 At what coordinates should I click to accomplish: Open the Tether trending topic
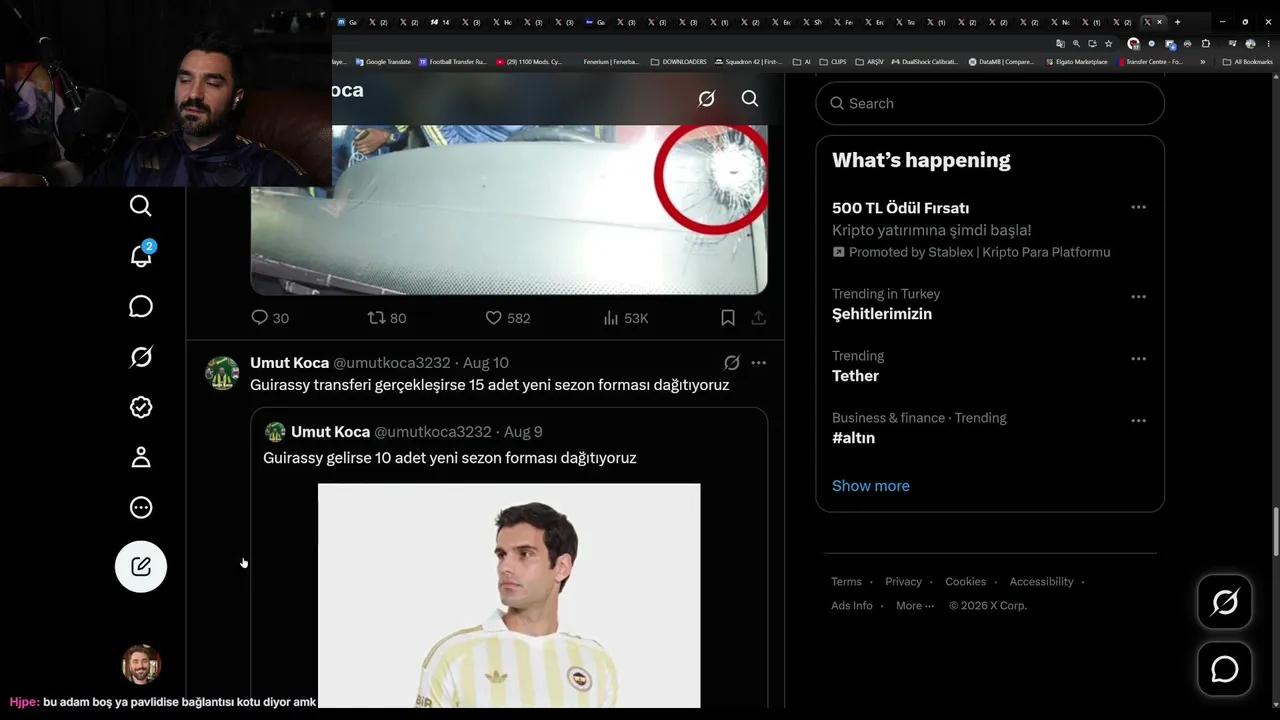pos(990,366)
